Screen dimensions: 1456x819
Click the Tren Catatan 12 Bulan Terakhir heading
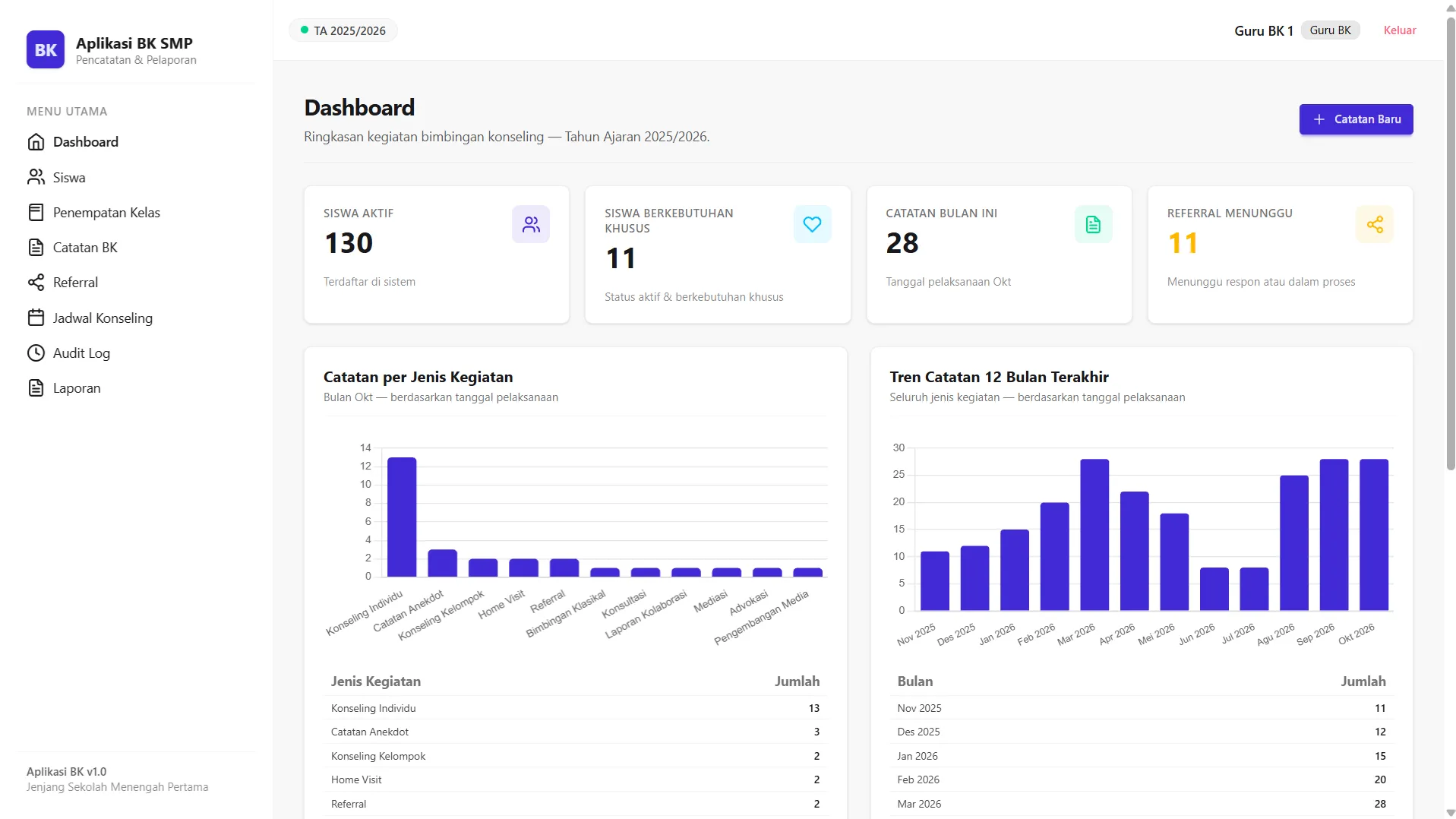999,377
